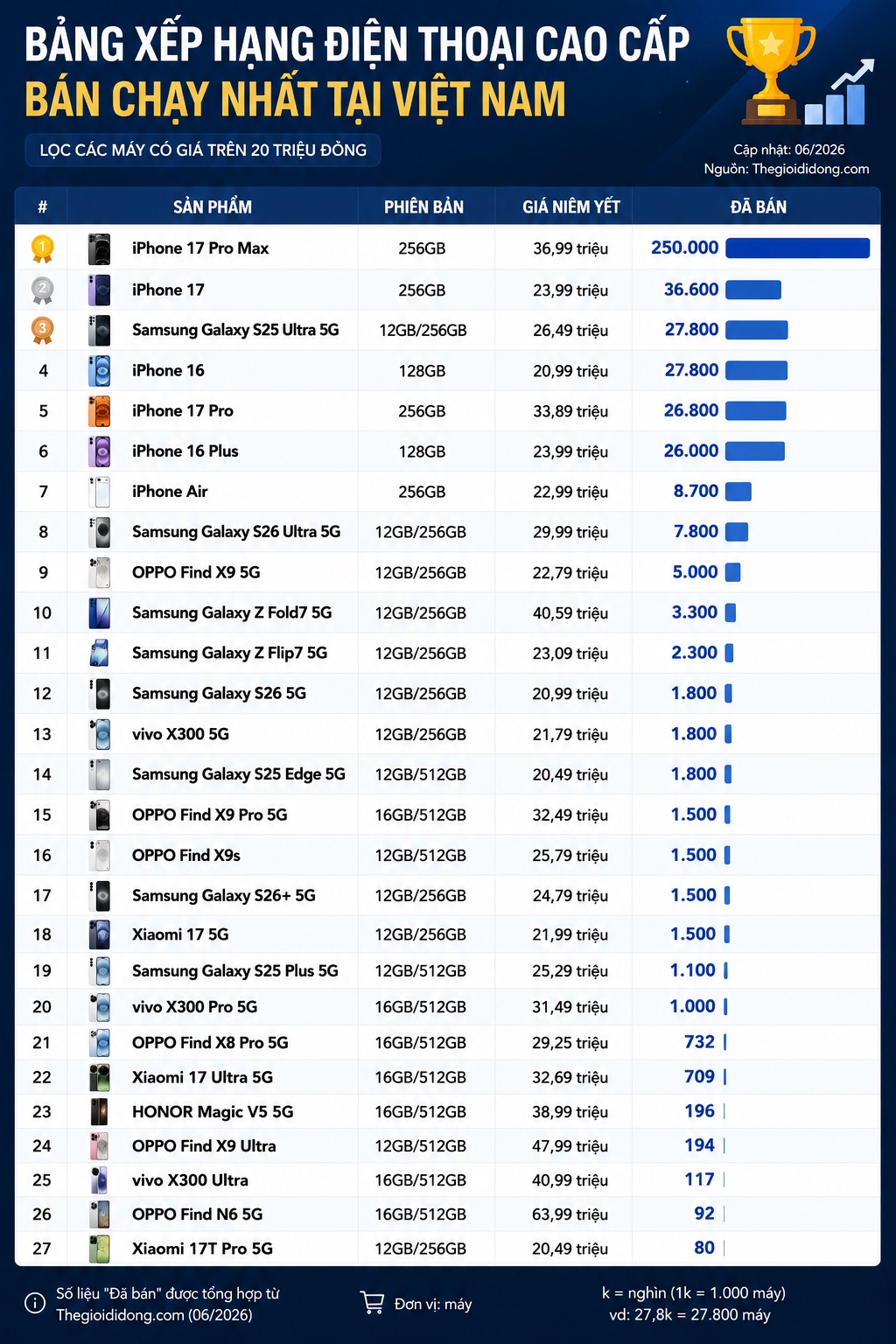Click the OPPO Find N6 5G name
This screenshot has width=896, height=1344.
click(x=197, y=1214)
